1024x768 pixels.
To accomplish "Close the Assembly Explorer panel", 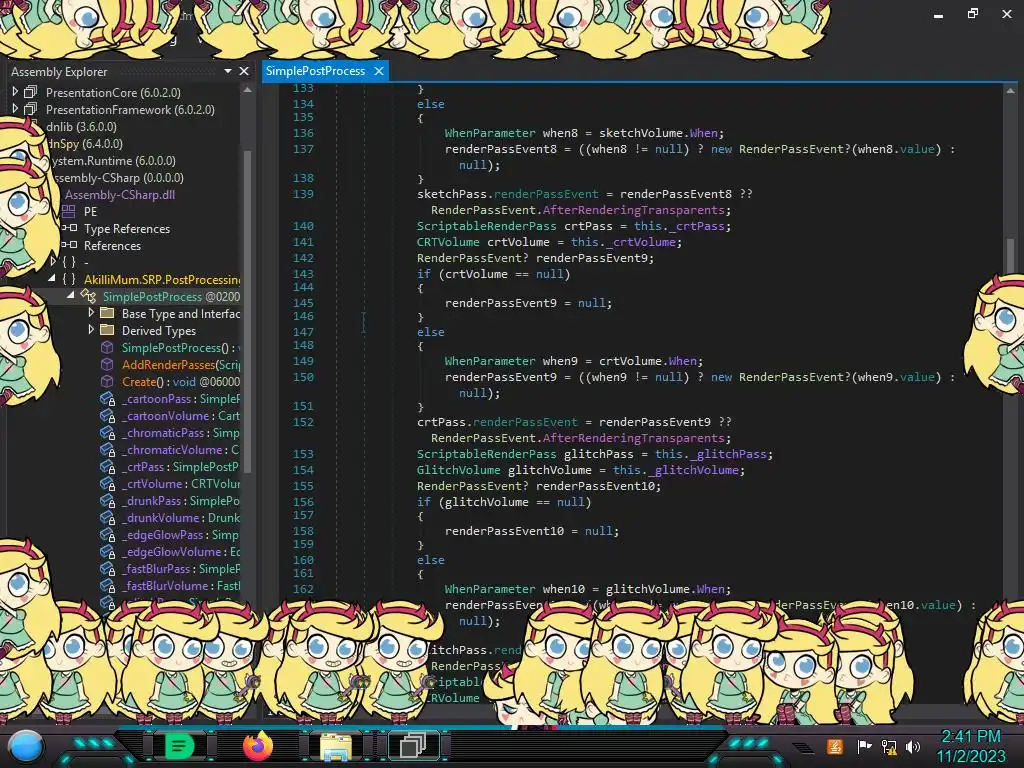I will 244,71.
